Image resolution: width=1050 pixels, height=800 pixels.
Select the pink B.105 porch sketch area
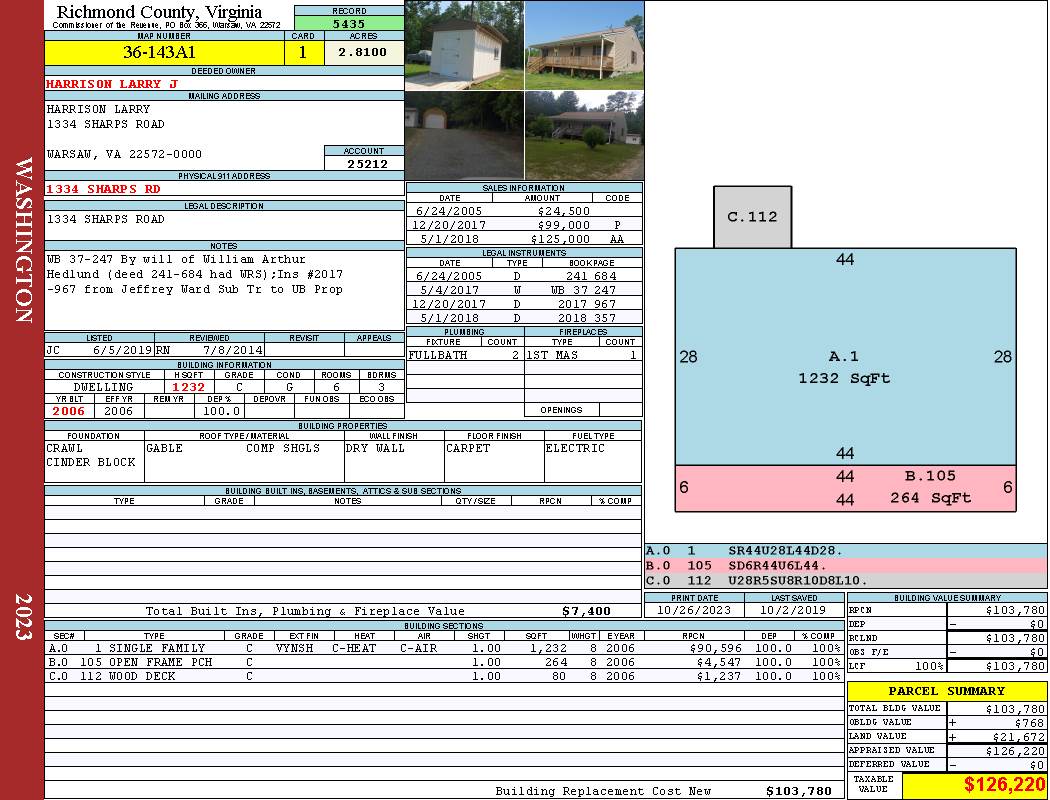[845, 488]
